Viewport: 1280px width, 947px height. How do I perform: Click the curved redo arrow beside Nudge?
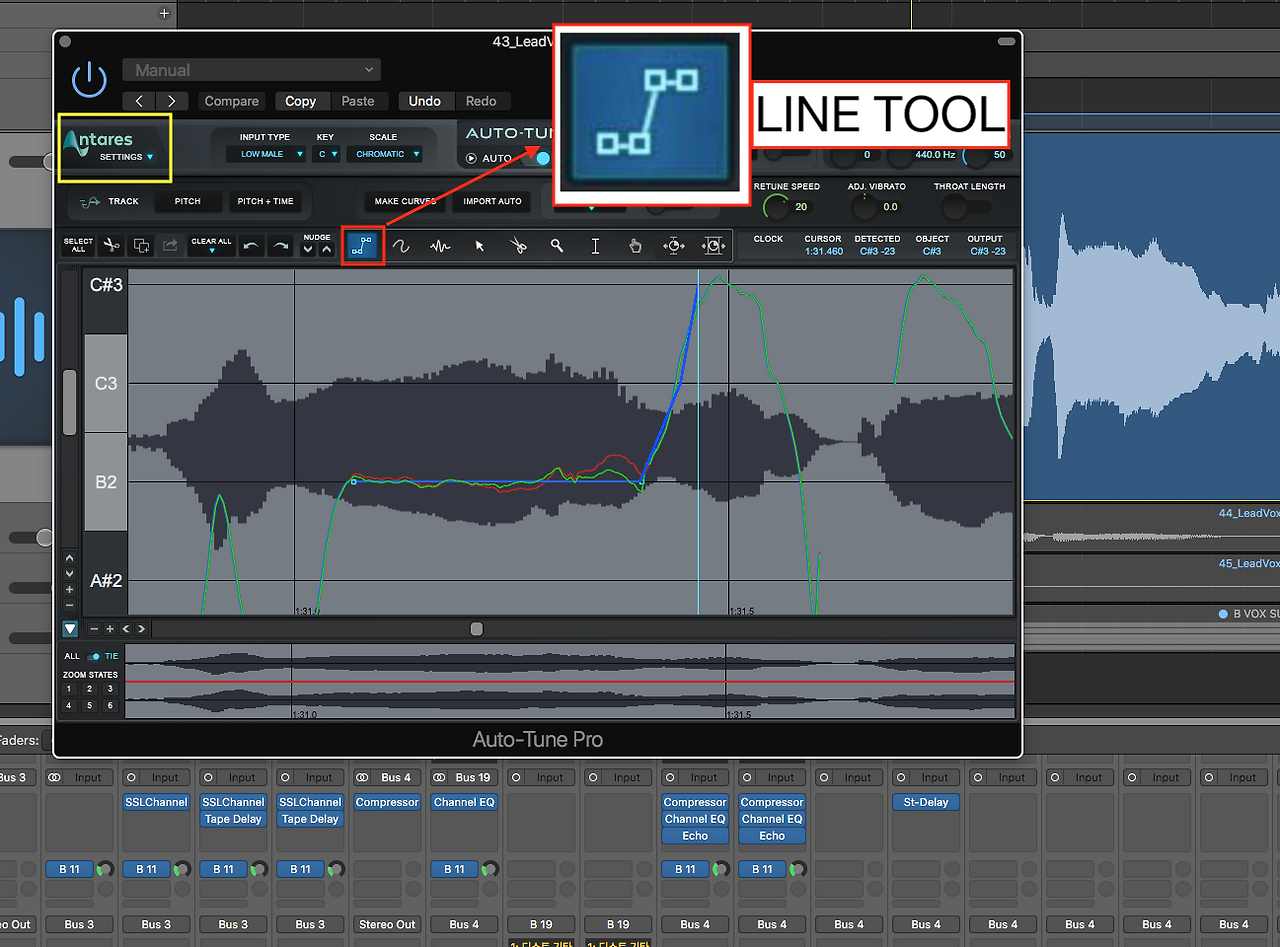tap(281, 246)
